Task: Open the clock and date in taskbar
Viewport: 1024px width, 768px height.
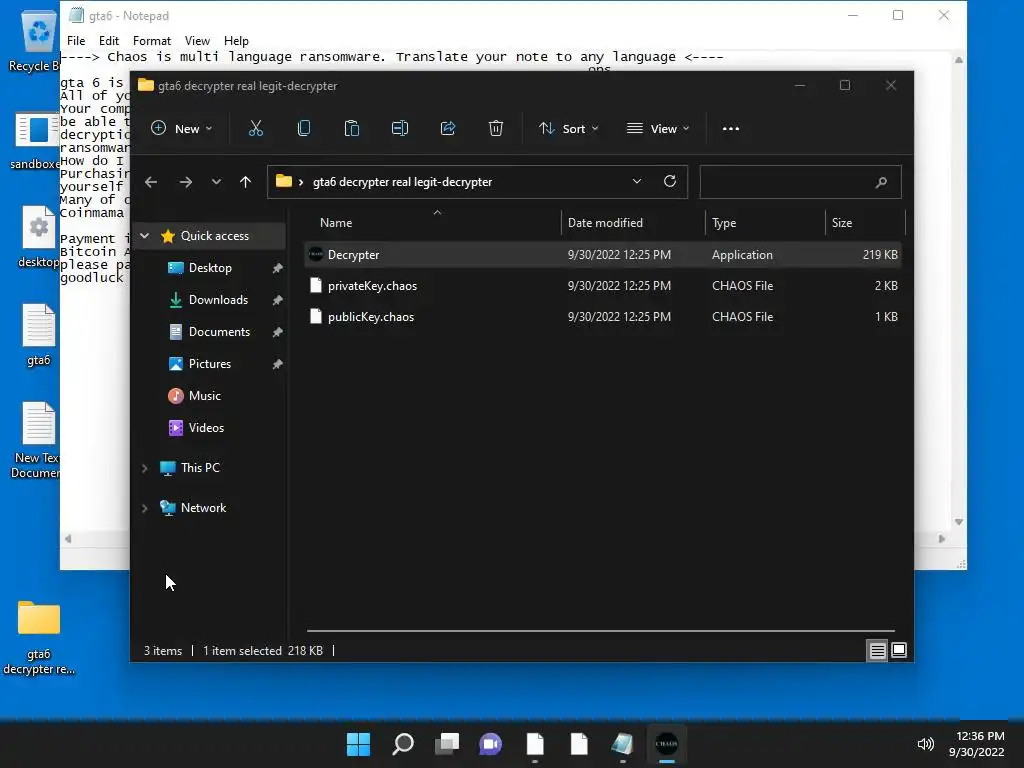Action: (x=976, y=744)
